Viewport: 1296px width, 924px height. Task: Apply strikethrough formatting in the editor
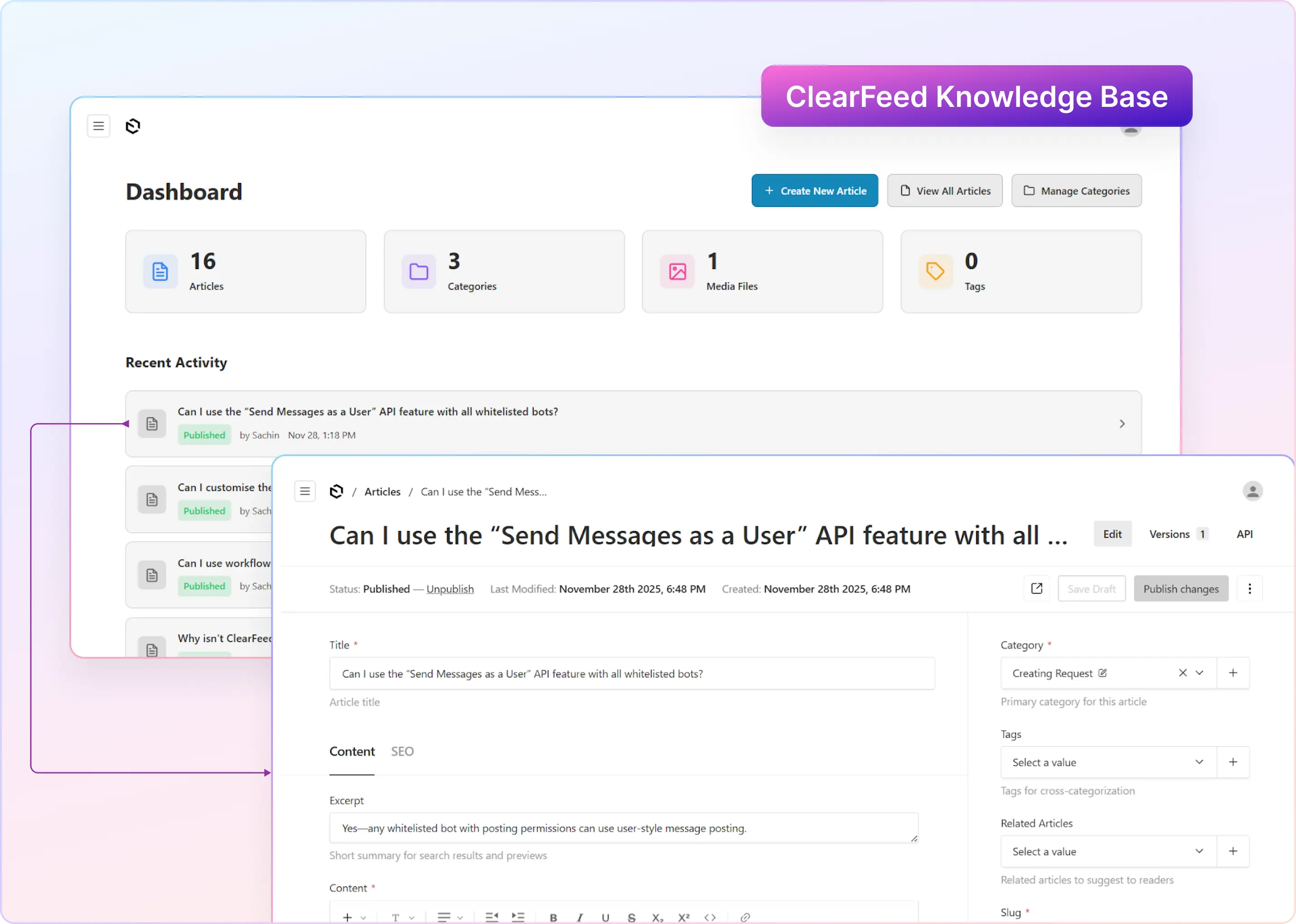tap(631, 917)
